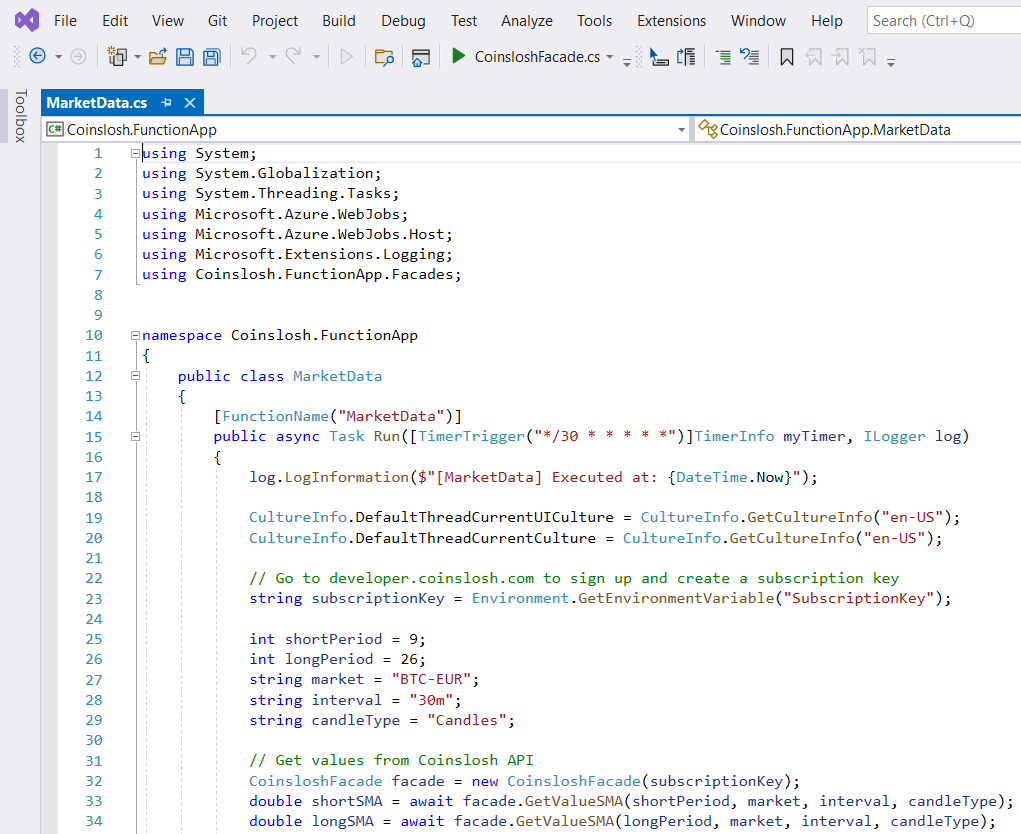Click the Undo arrow icon
The width and height of the screenshot is (1021, 834).
(x=249, y=56)
